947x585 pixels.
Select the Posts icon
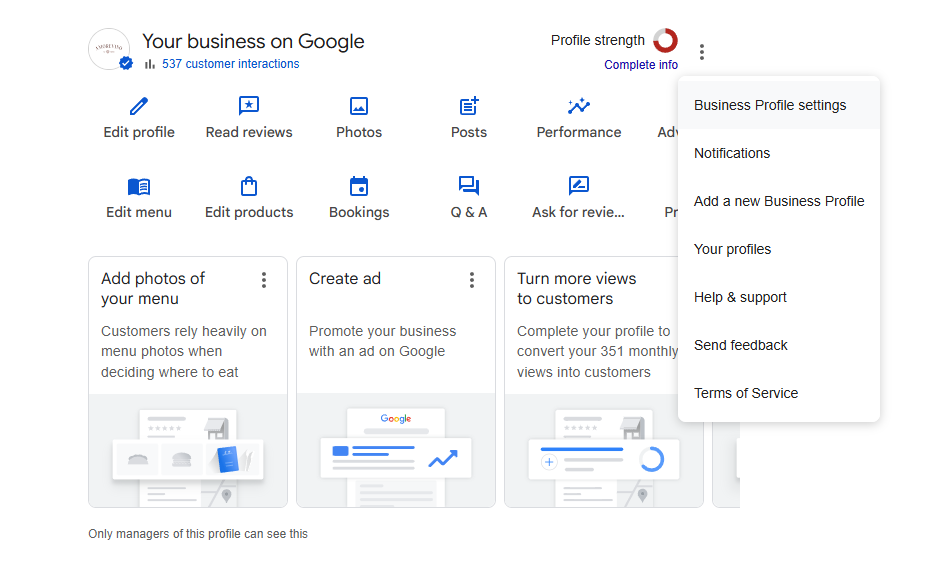tap(469, 106)
